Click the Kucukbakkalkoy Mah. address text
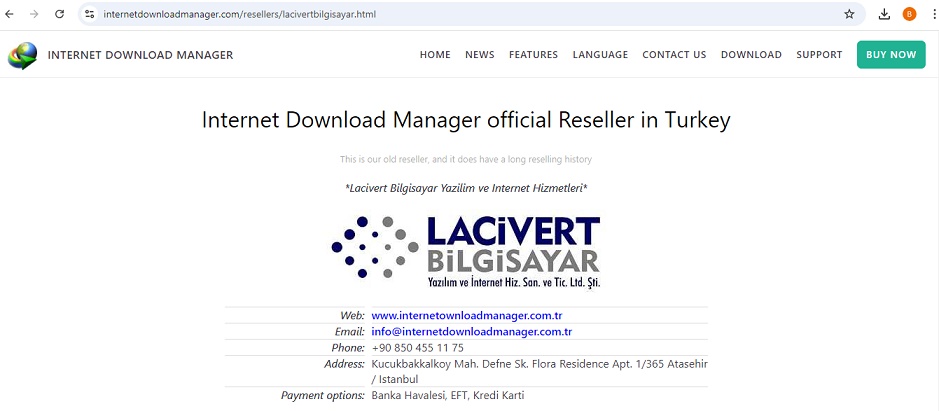939x411 pixels. 540,371
